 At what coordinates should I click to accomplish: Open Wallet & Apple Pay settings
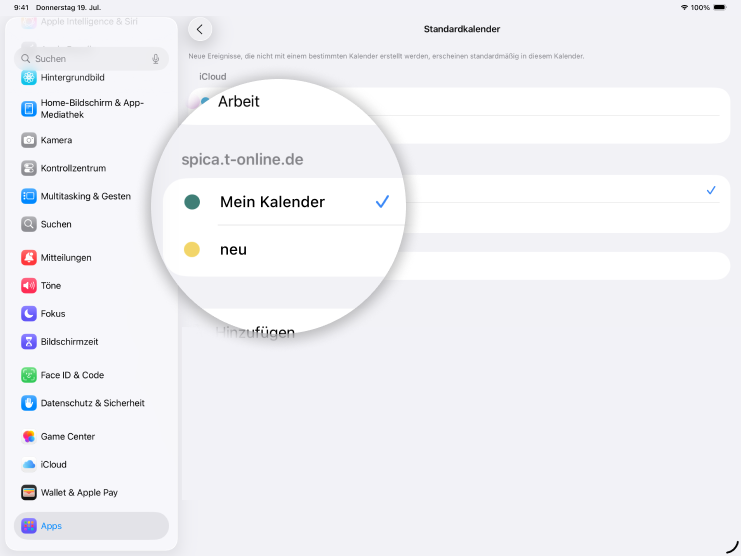pyautogui.click(x=79, y=492)
